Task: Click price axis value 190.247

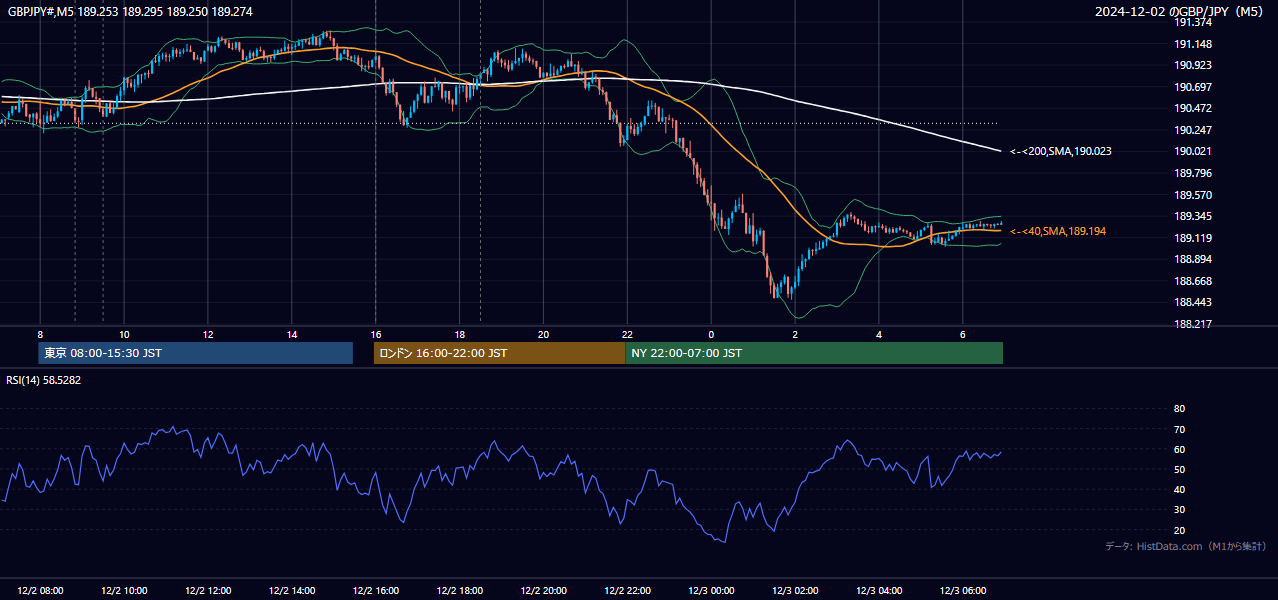Action: pyautogui.click(x=1192, y=130)
